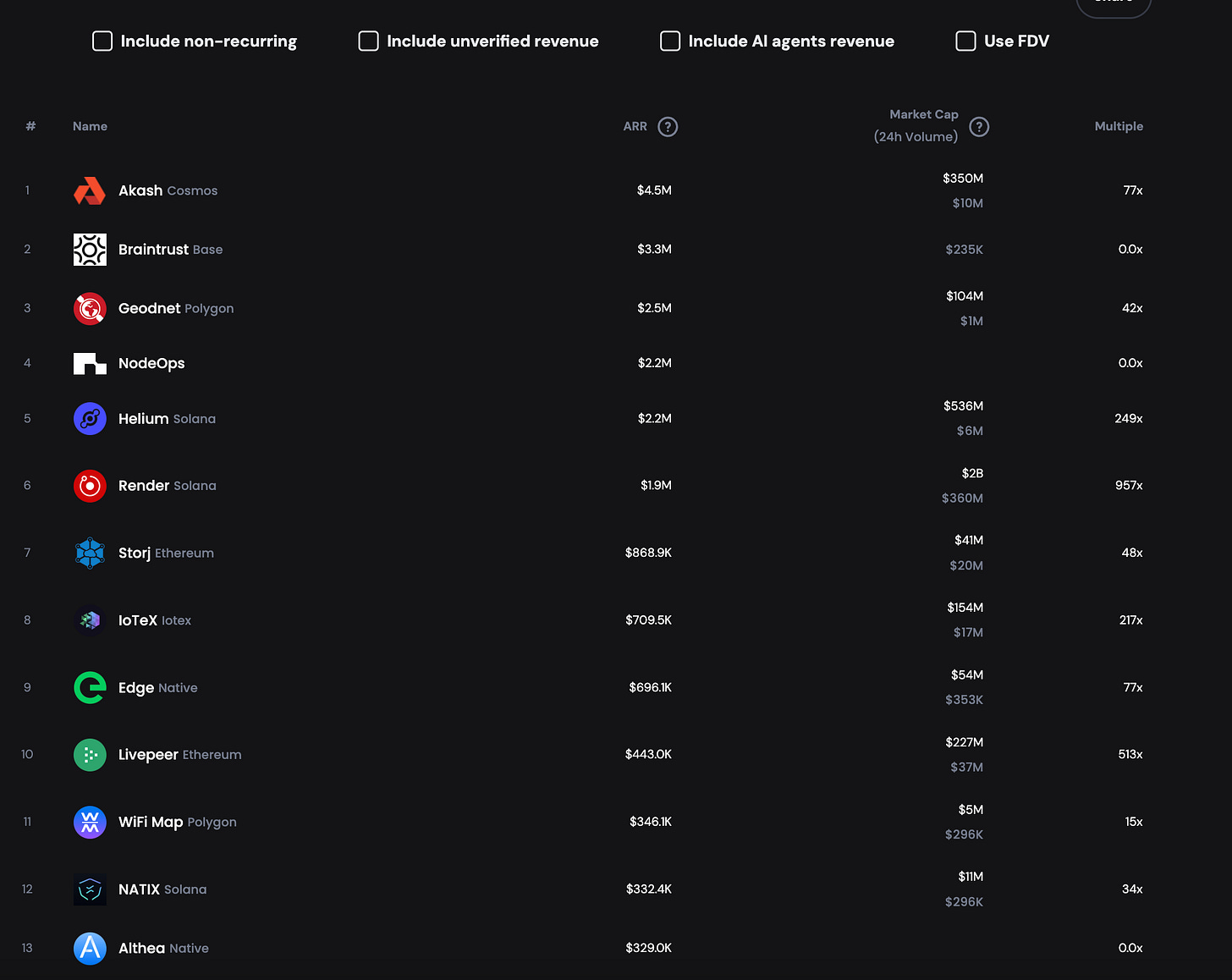
Task: Click the Edge green logo icon
Action: coord(90,688)
